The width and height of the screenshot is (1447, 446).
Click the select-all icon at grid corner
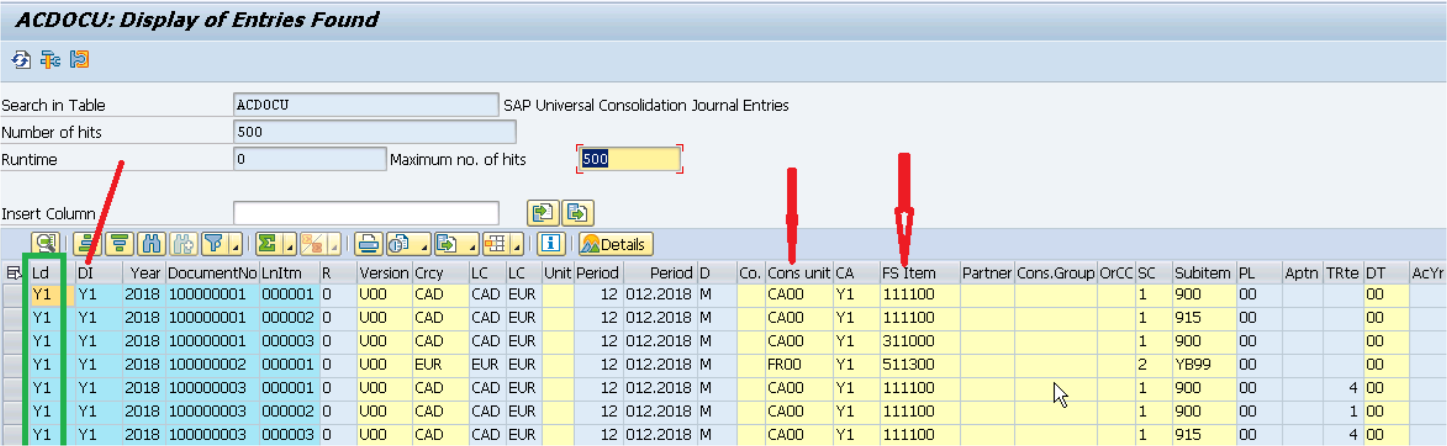13,273
